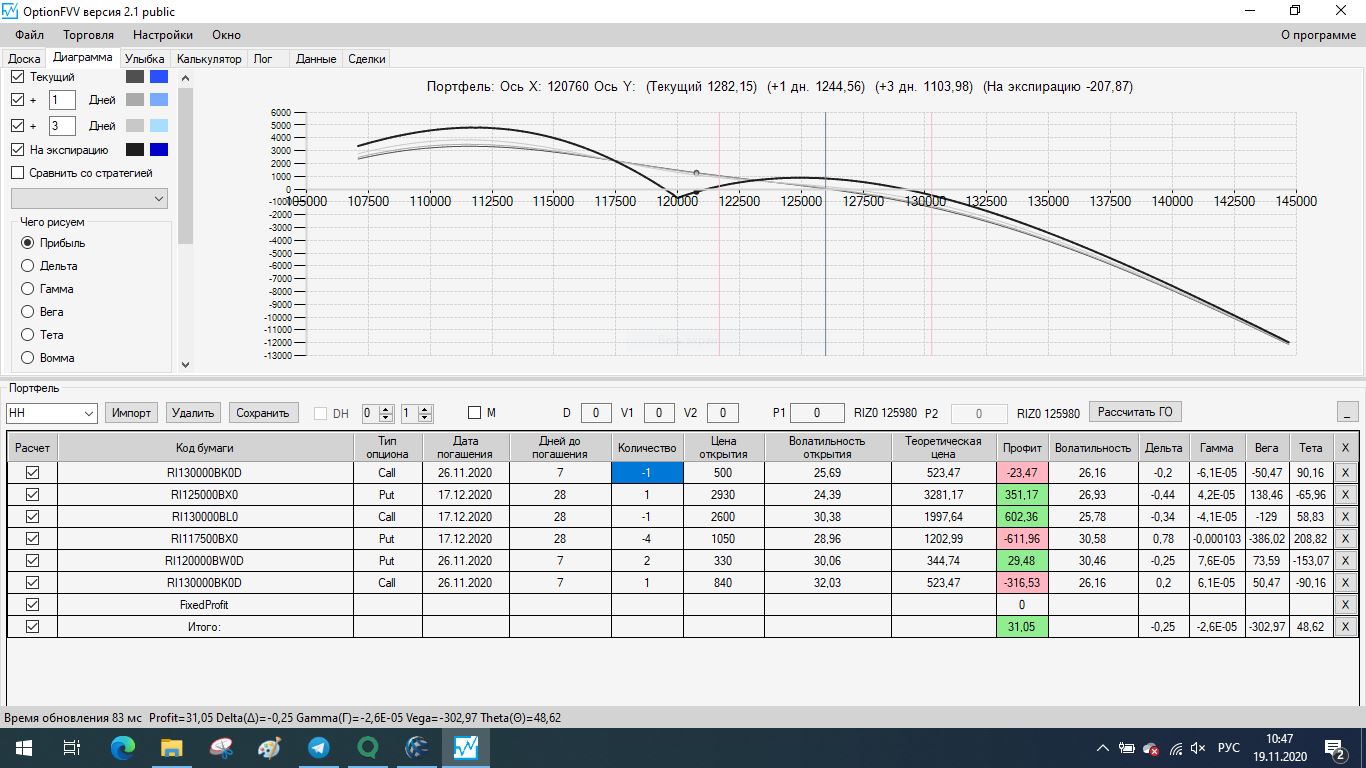Click the Рассчитать ГО button
This screenshot has height=768, width=1366.
pos(1135,412)
